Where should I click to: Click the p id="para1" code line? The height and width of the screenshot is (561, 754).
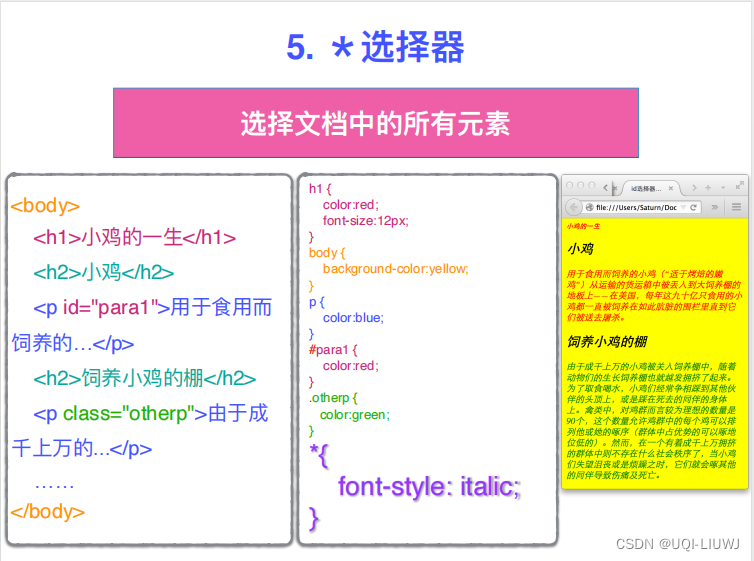(152, 308)
